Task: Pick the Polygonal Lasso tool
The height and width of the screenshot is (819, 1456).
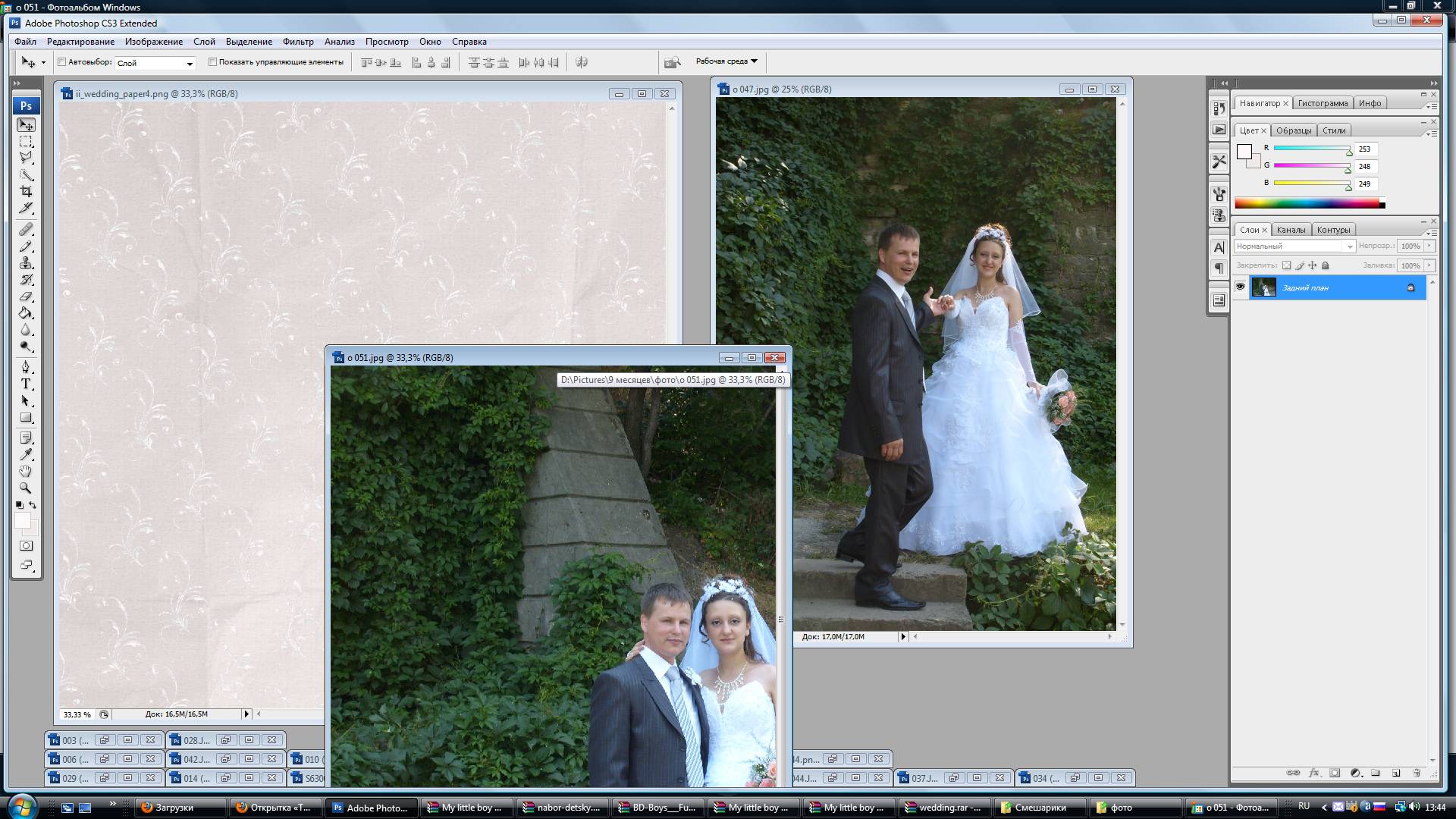Action: point(26,158)
